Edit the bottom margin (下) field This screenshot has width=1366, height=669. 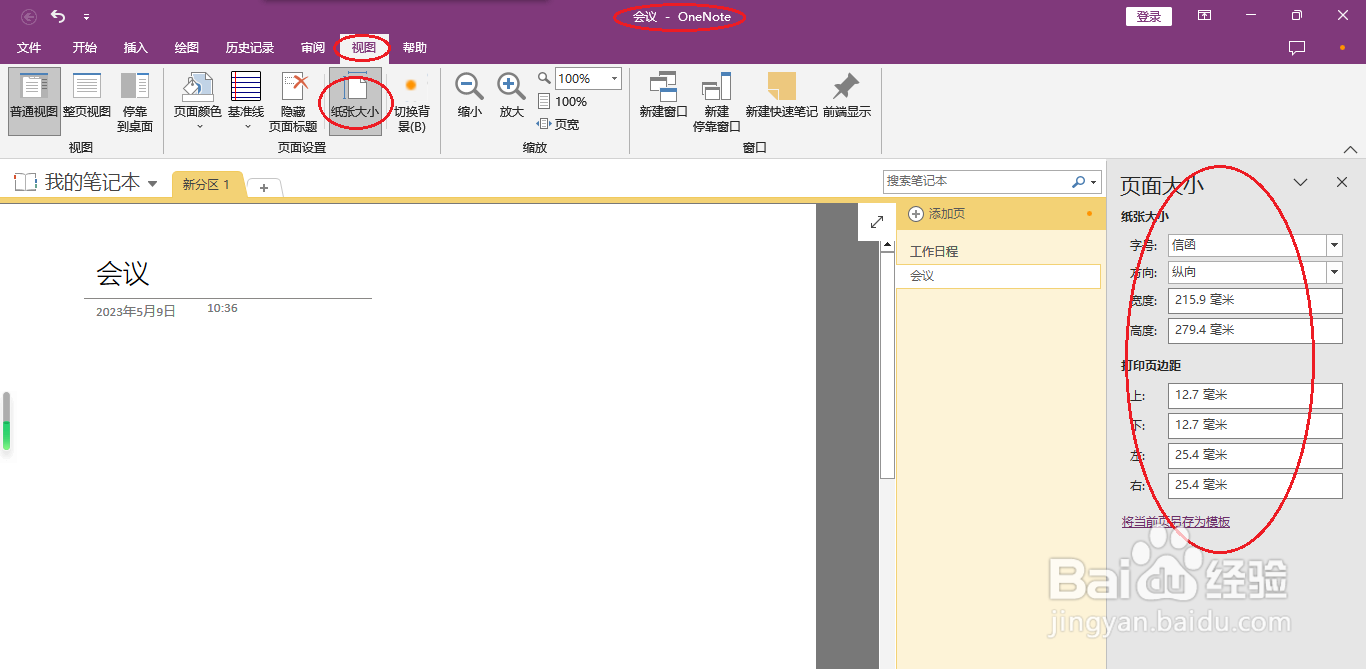[1255, 425]
